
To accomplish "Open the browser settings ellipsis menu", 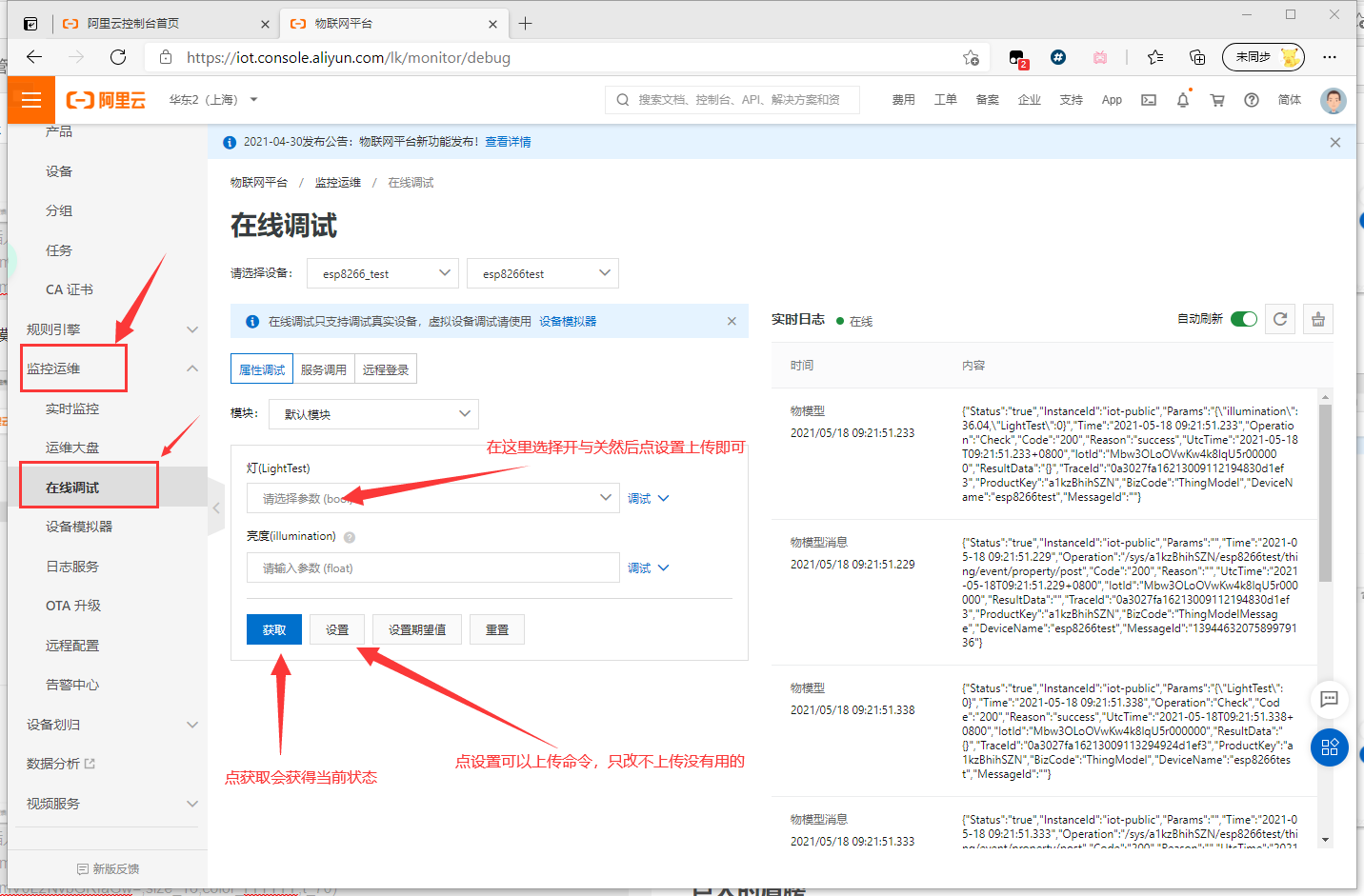I will click(x=1330, y=57).
